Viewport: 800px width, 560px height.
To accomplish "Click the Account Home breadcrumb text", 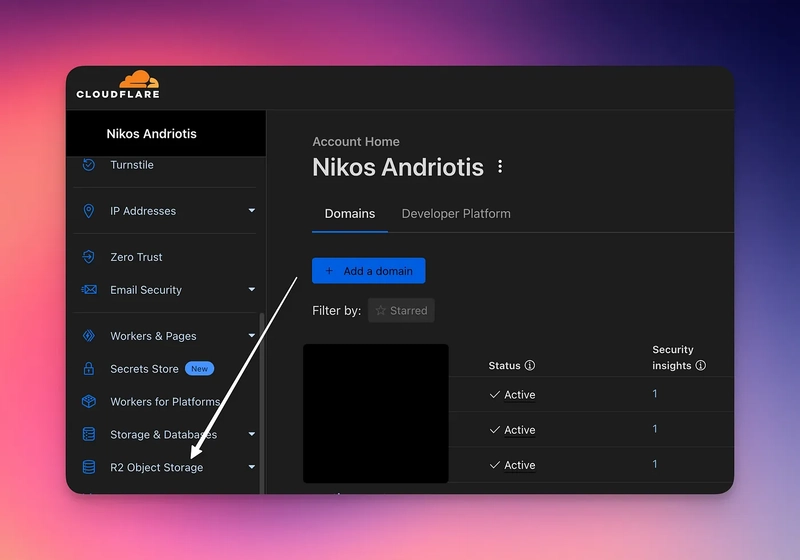I will coord(356,142).
